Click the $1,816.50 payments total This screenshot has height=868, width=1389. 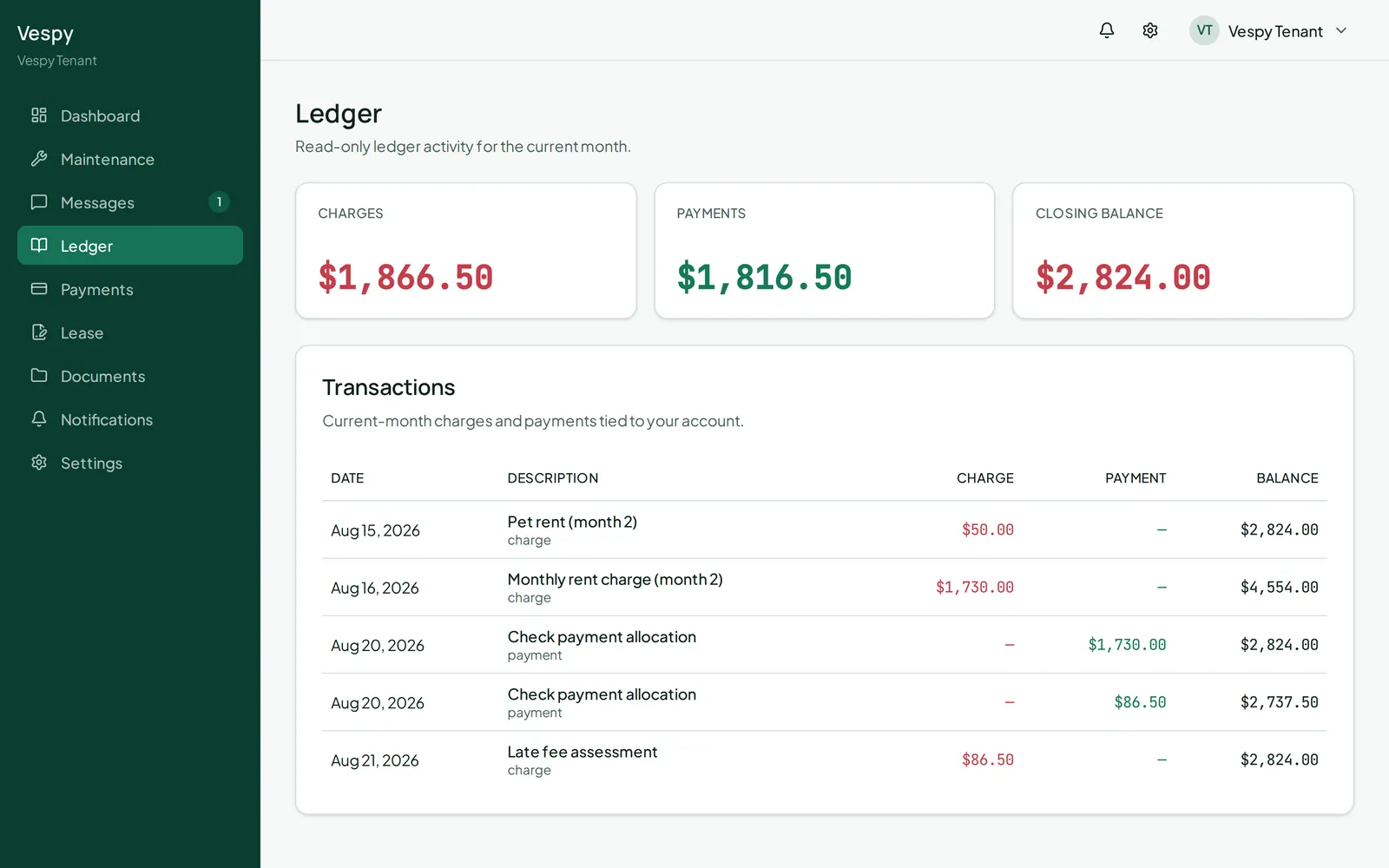tap(764, 278)
